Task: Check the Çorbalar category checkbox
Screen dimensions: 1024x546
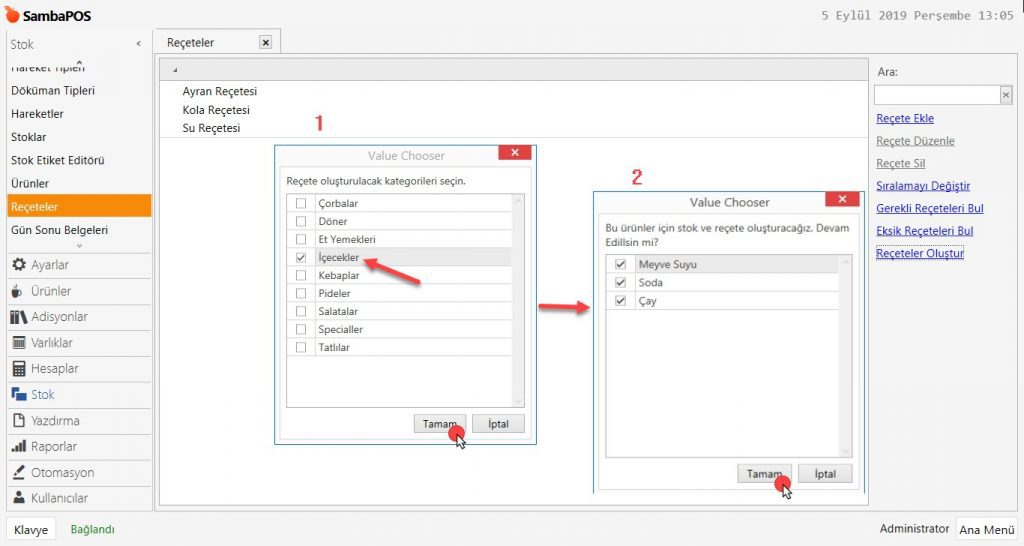Action: (x=300, y=204)
